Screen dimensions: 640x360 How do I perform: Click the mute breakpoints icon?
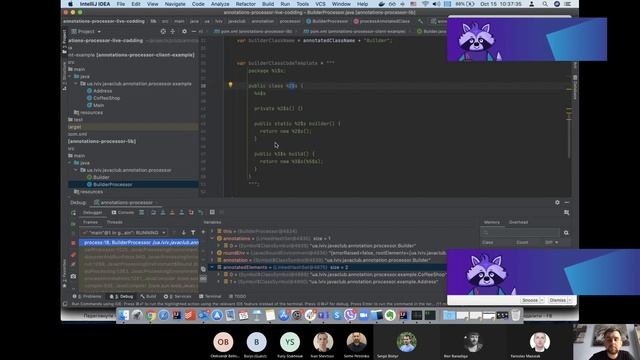(73, 264)
